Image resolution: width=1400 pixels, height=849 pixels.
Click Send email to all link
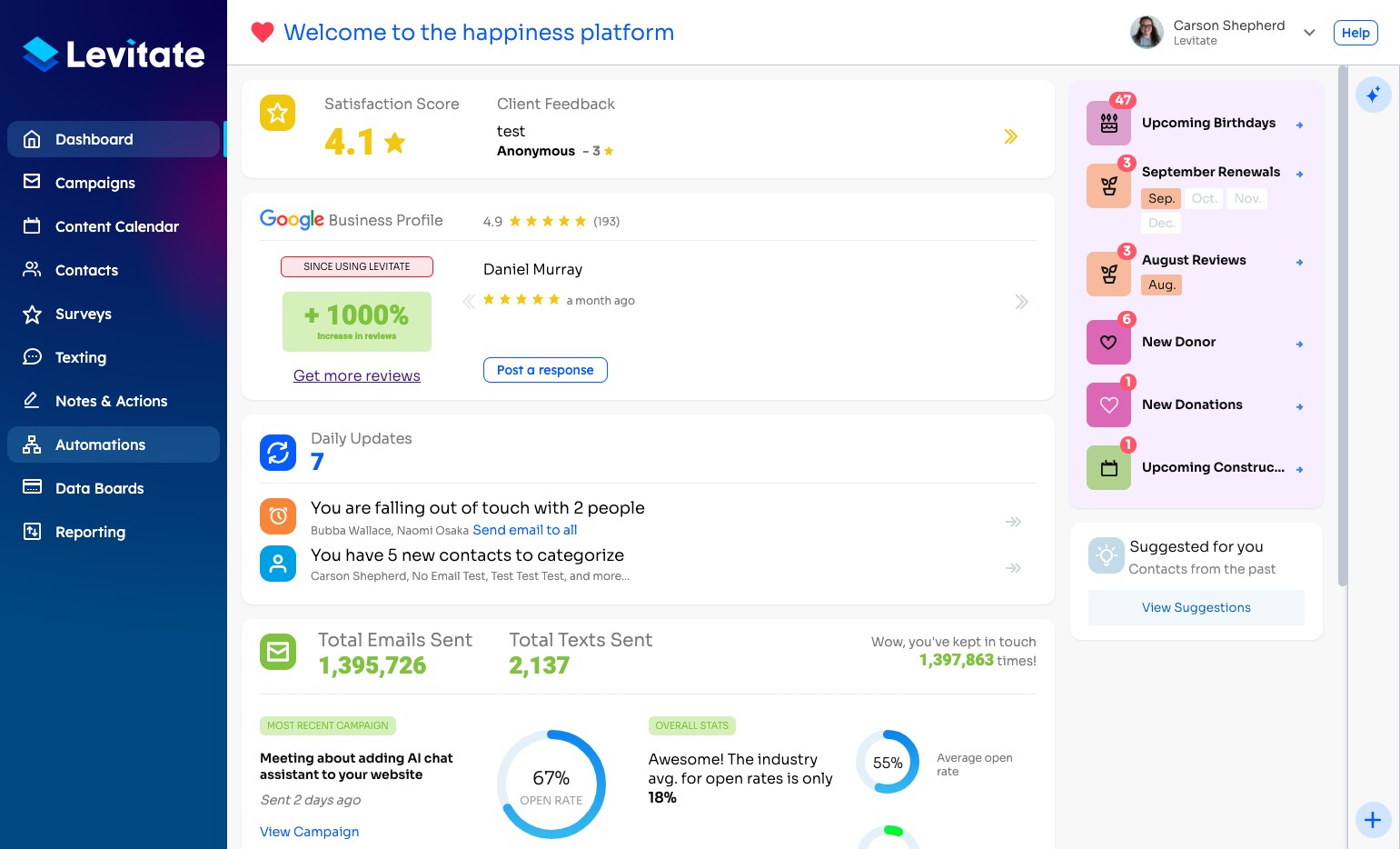click(525, 530)
